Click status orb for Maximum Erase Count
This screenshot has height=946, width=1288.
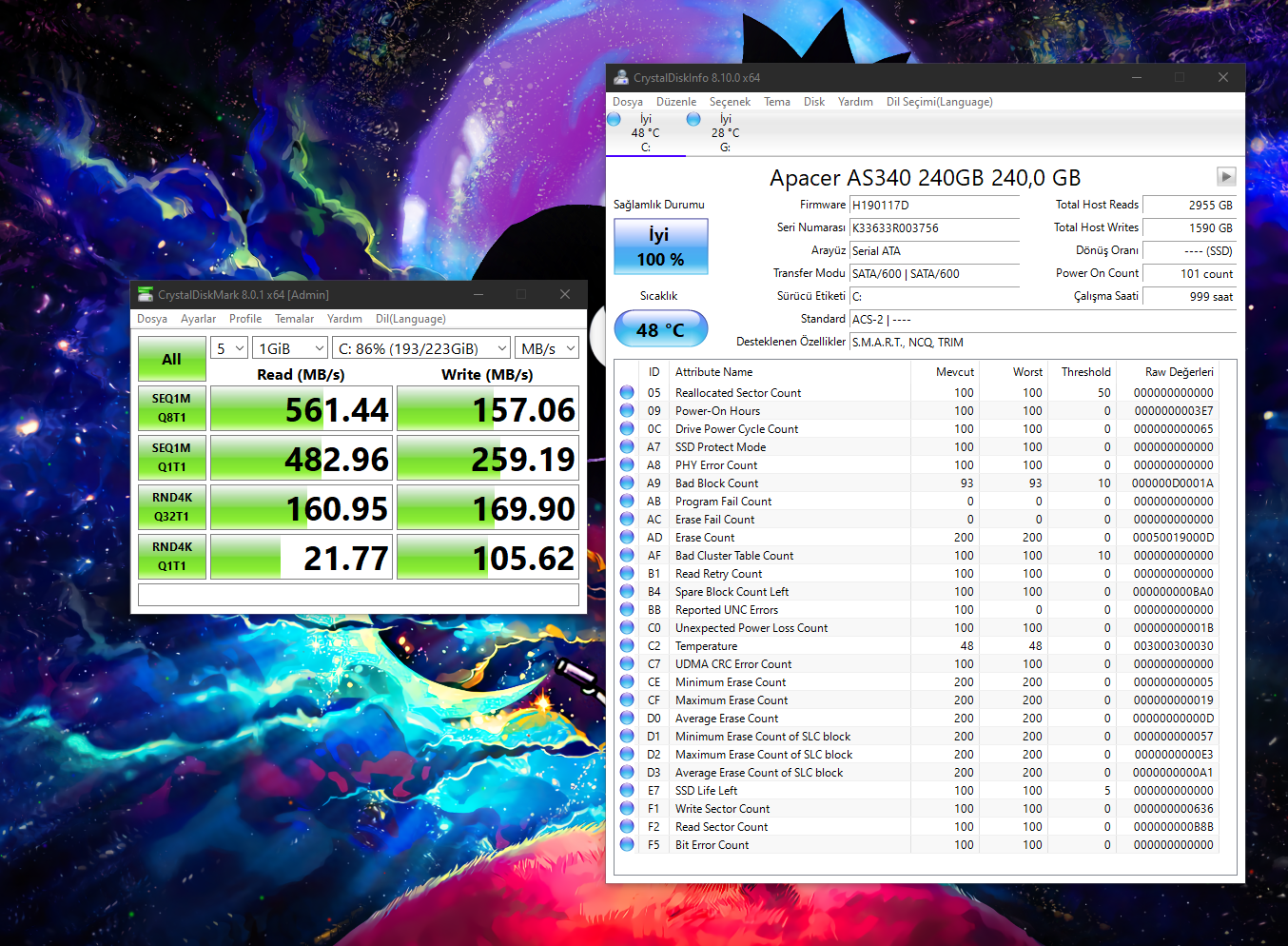coord(627,700)
